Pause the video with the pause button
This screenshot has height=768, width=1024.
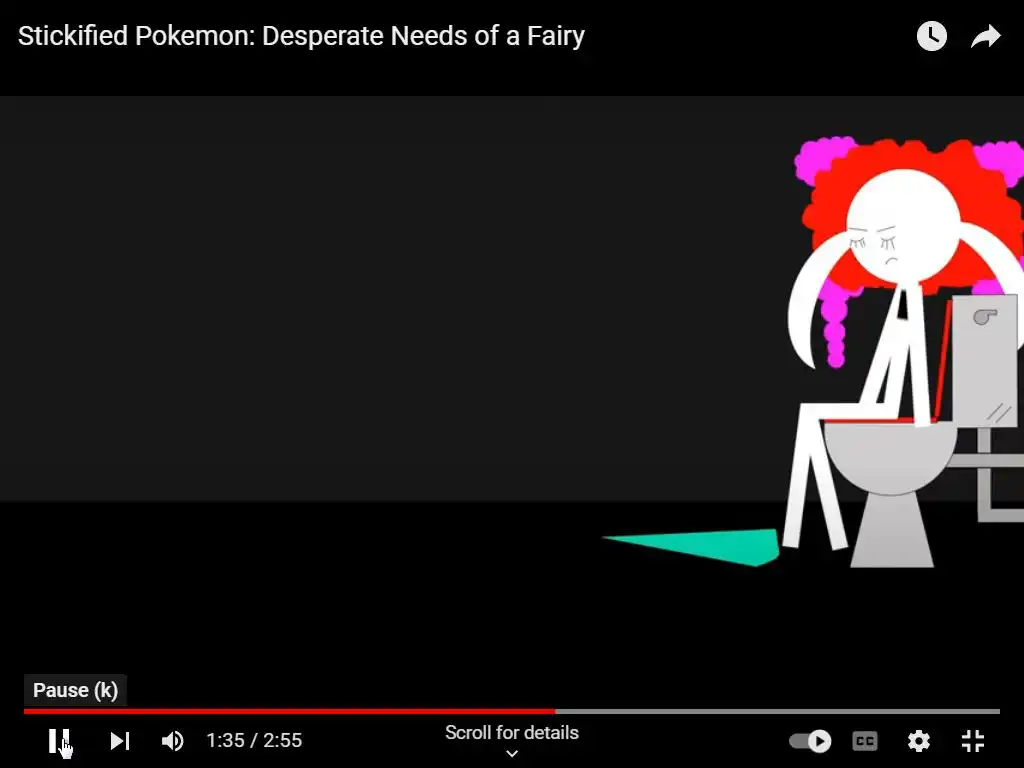tap(59, 741)
